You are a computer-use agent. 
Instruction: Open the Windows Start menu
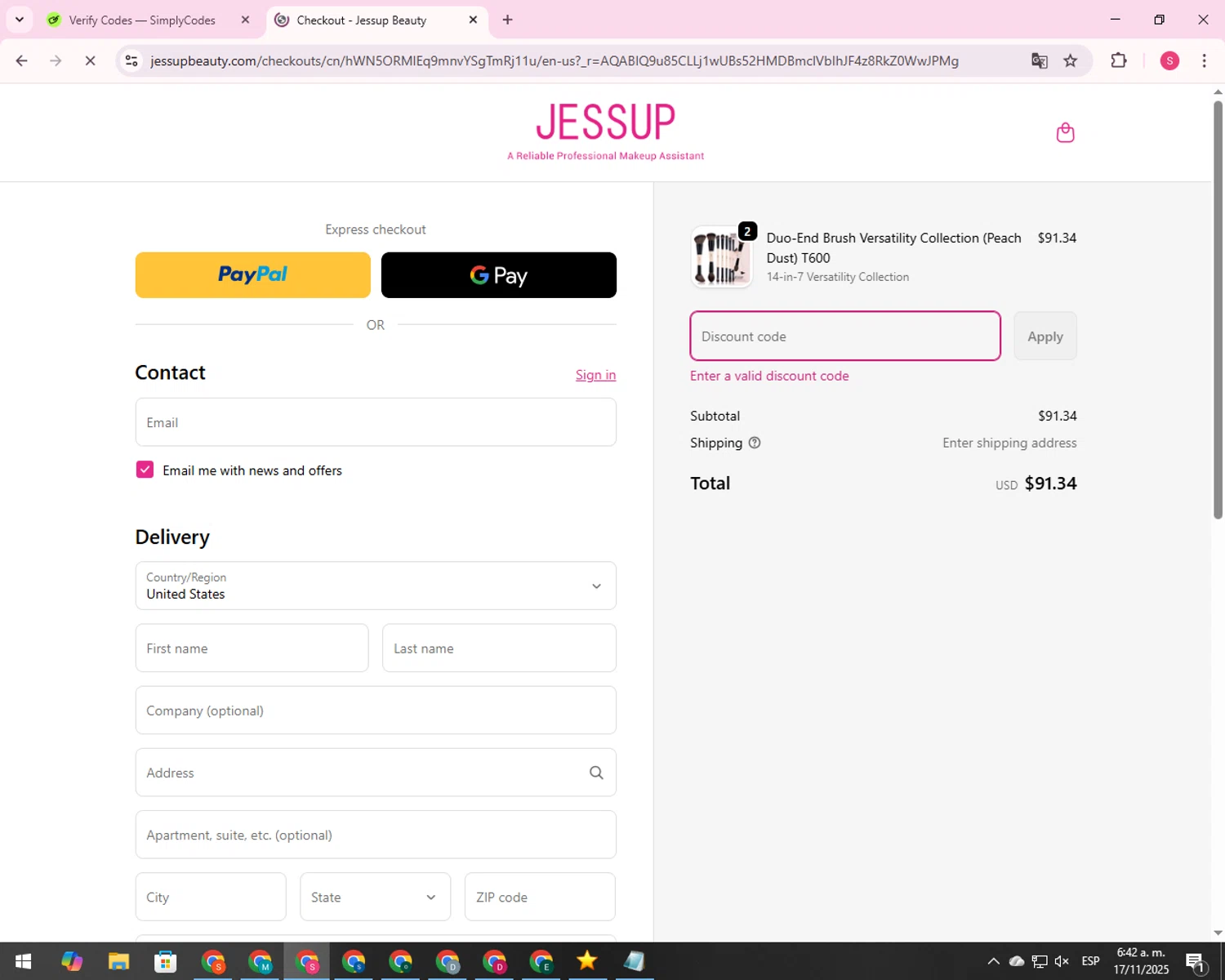point(23,961)
